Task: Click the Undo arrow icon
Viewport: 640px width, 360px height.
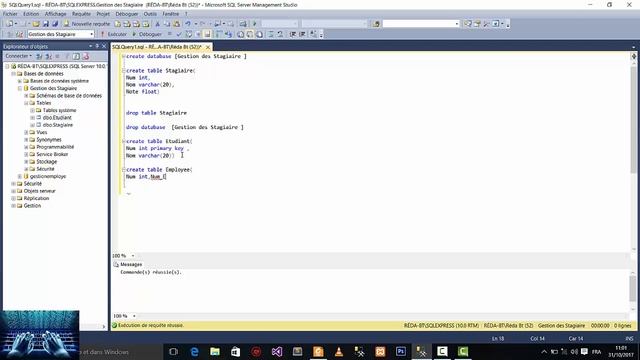Action: [x=188, y=24]
